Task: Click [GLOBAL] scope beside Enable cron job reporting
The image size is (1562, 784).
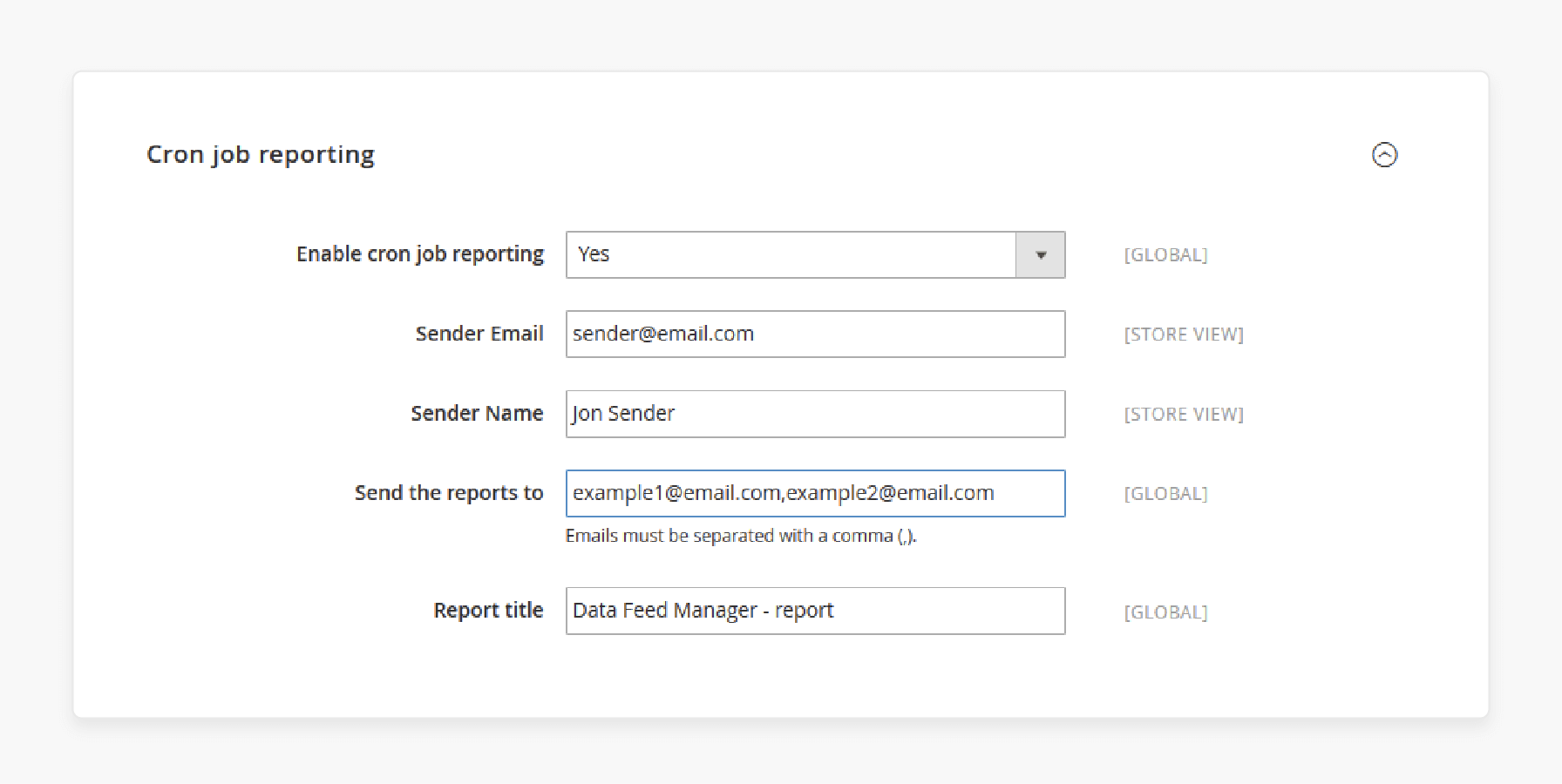Action: point(1165,255)
